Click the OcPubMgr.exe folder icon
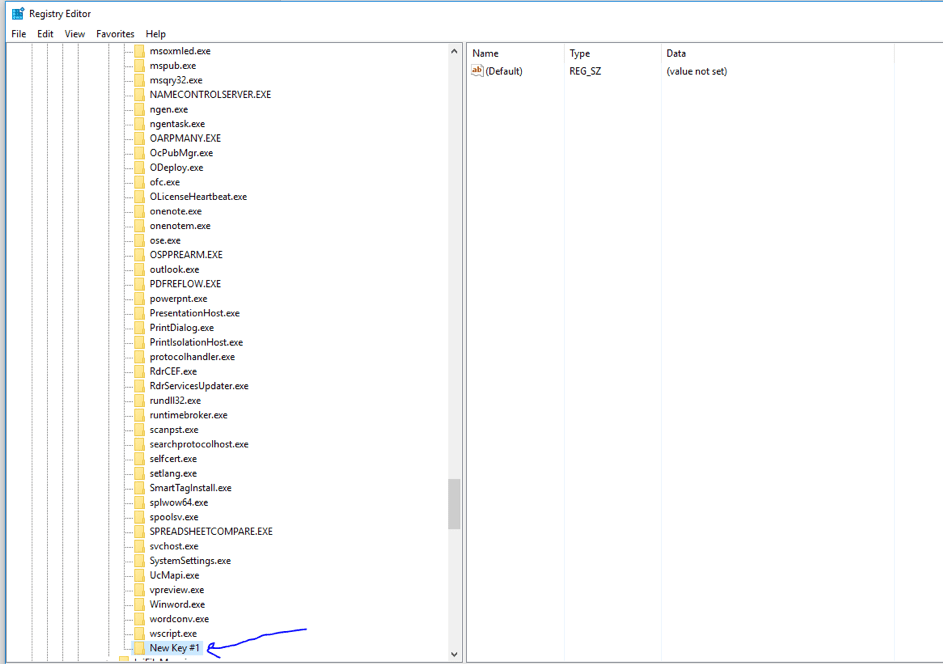Screen dimensions: 943x664 140,153
